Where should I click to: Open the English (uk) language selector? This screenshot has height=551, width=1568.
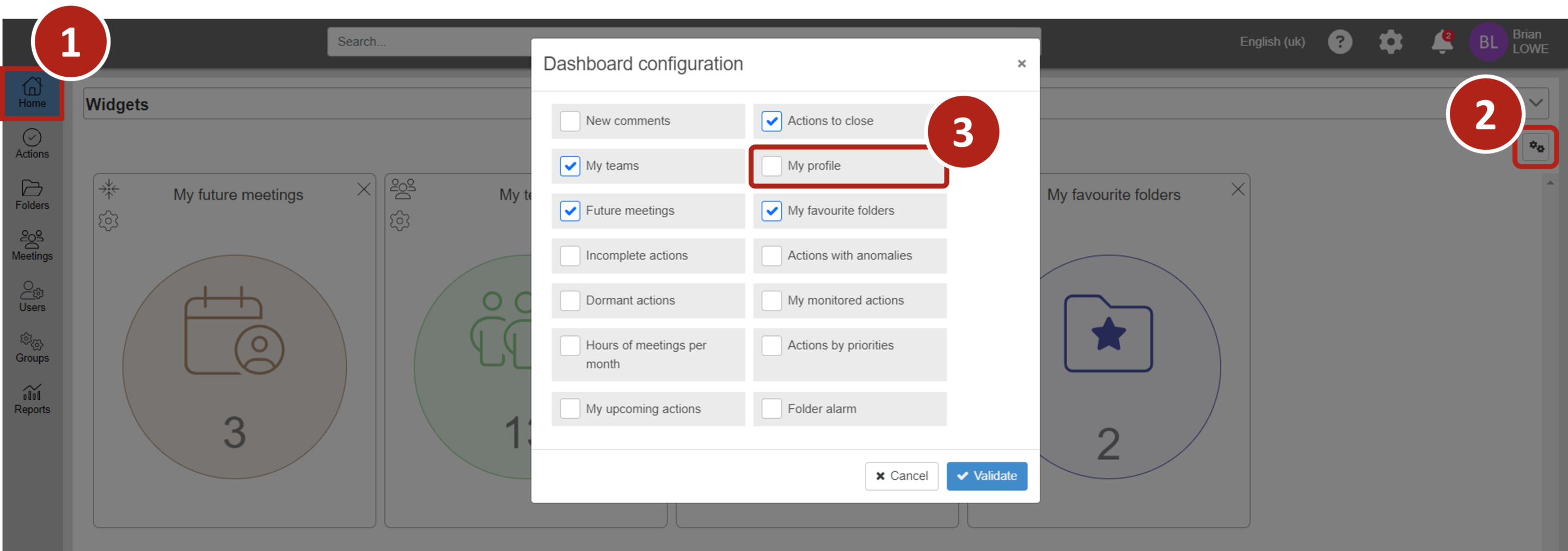(1272, 42)
